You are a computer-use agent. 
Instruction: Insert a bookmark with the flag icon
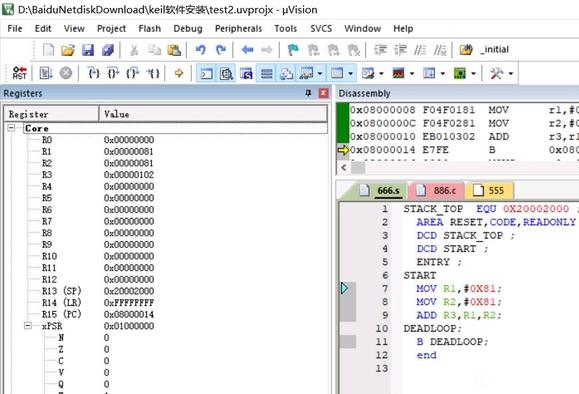(293, 50)
